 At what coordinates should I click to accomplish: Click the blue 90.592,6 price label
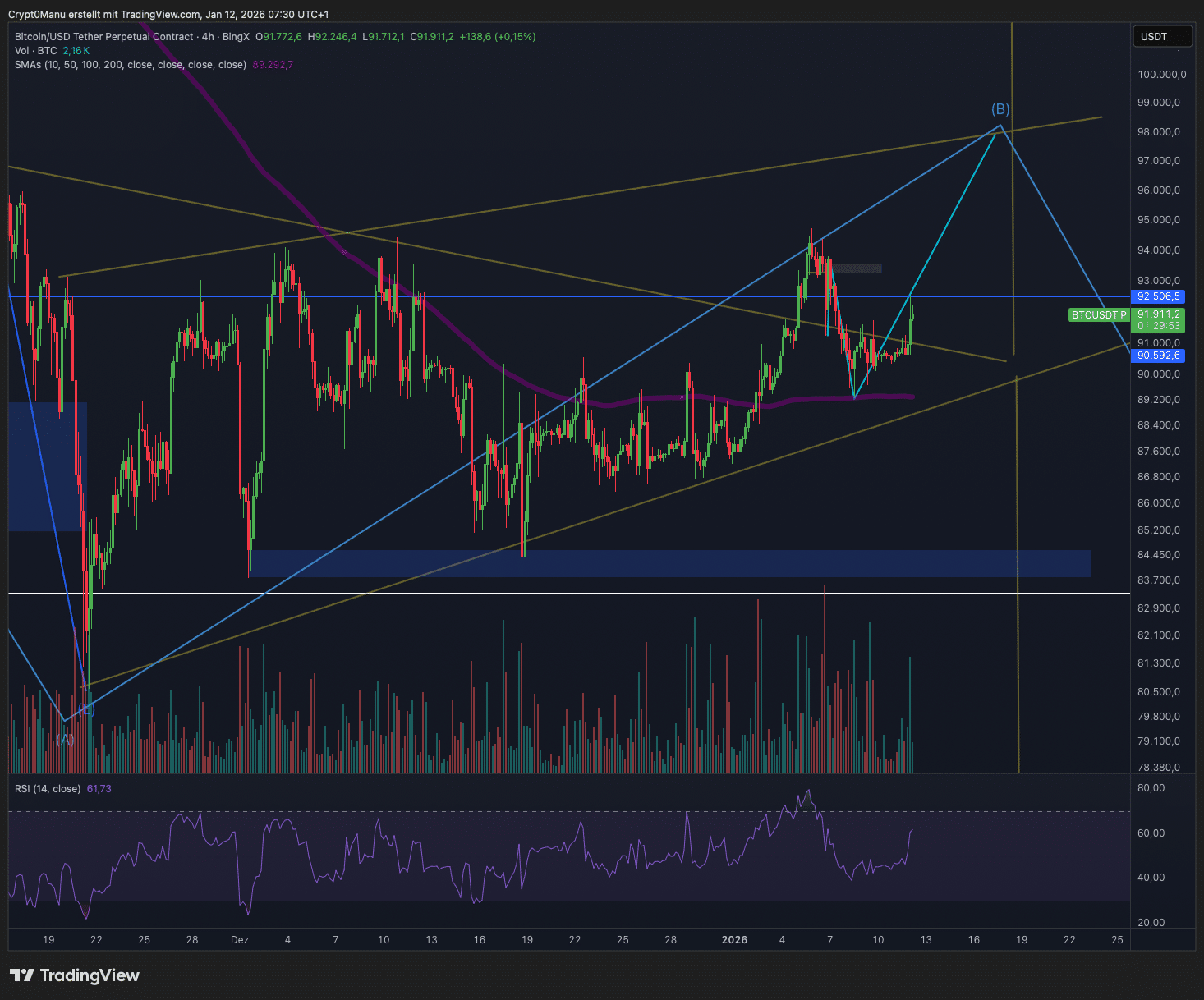1158,356
